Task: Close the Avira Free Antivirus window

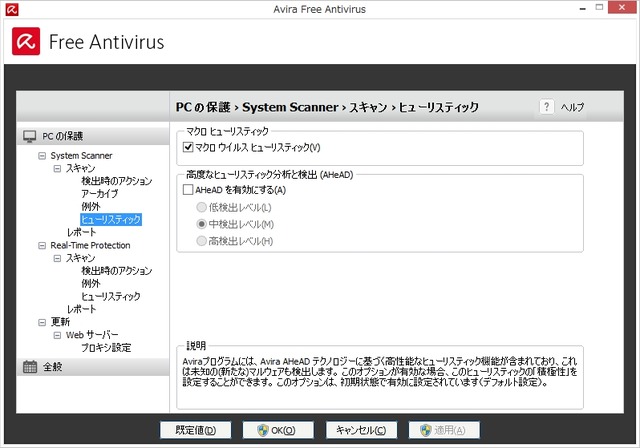Action: coord(622,7)
